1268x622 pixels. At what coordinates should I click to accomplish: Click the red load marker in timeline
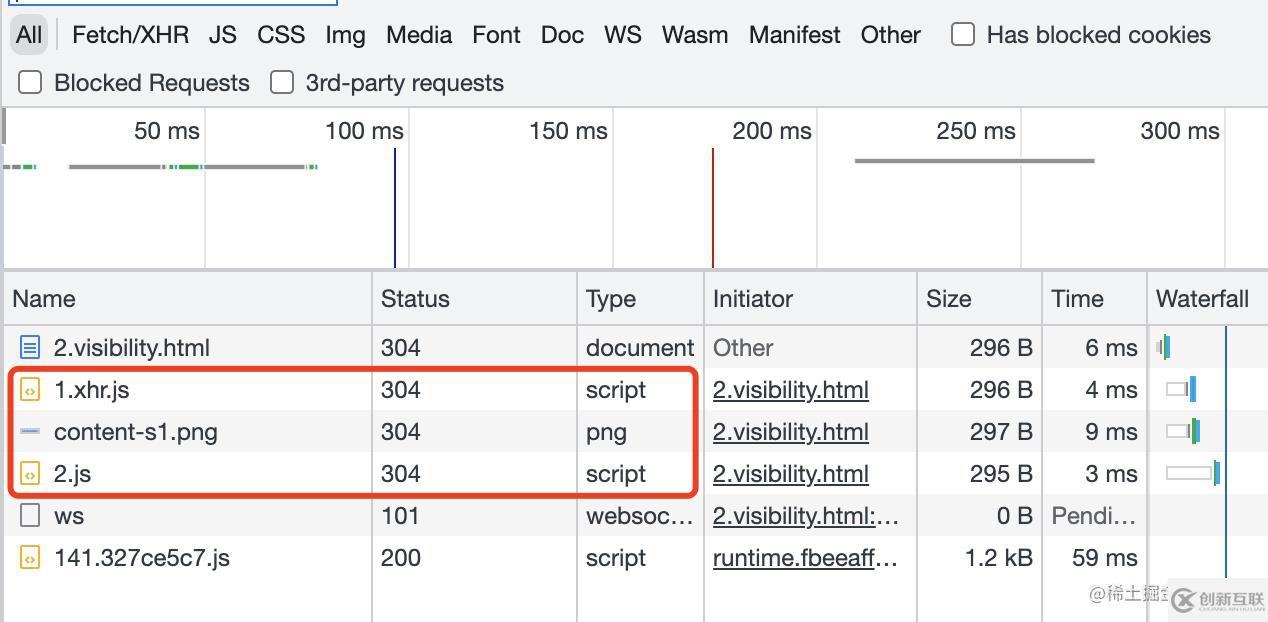click(x=713, y=207)
